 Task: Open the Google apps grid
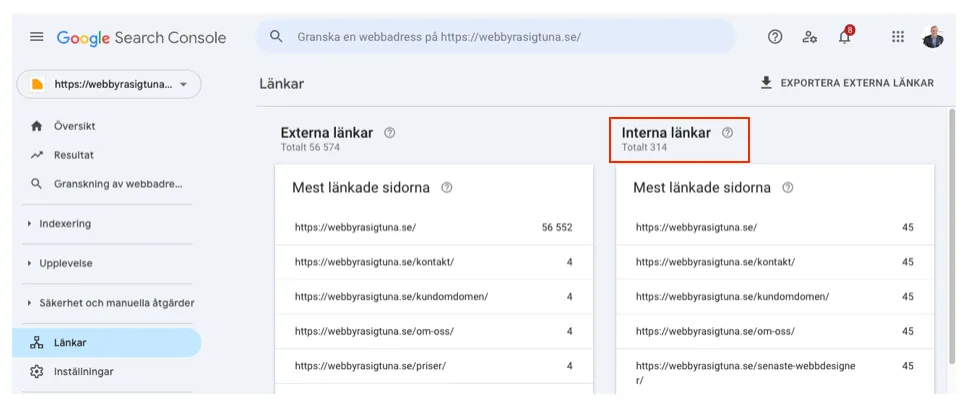point(898,37)
